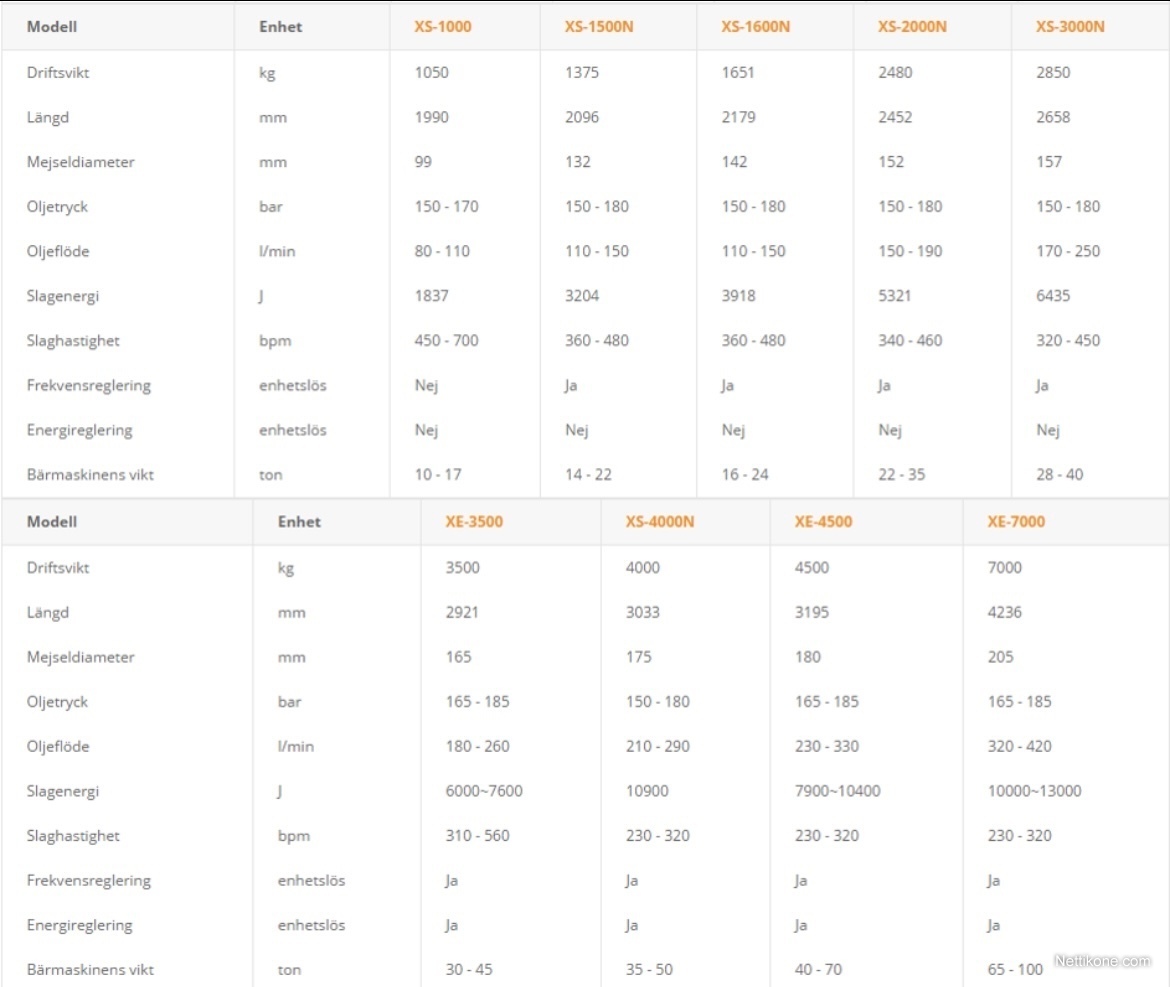This screenshot has height=987, width=1170.
Task: Select Bärmaskinens vikt value 35 - 50
Action: click(649, 970)
